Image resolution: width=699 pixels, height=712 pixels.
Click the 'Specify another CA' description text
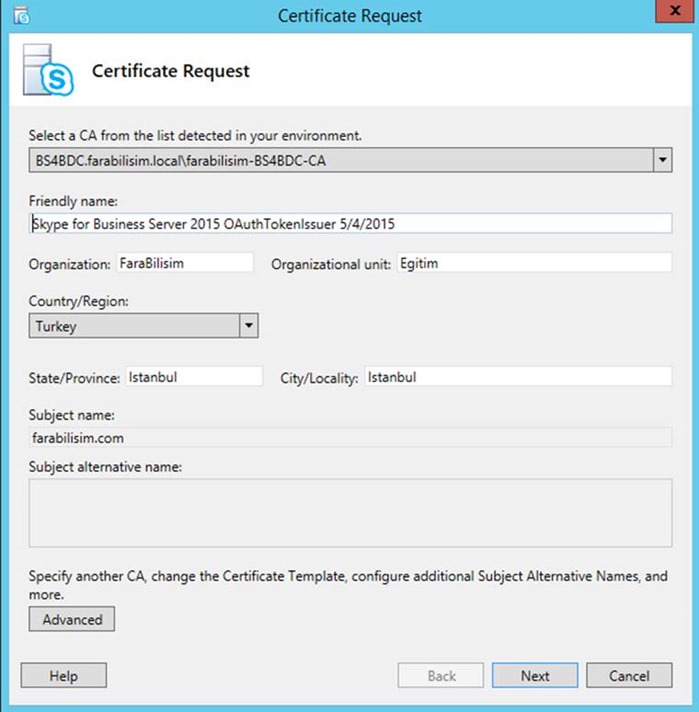point(348,585)
